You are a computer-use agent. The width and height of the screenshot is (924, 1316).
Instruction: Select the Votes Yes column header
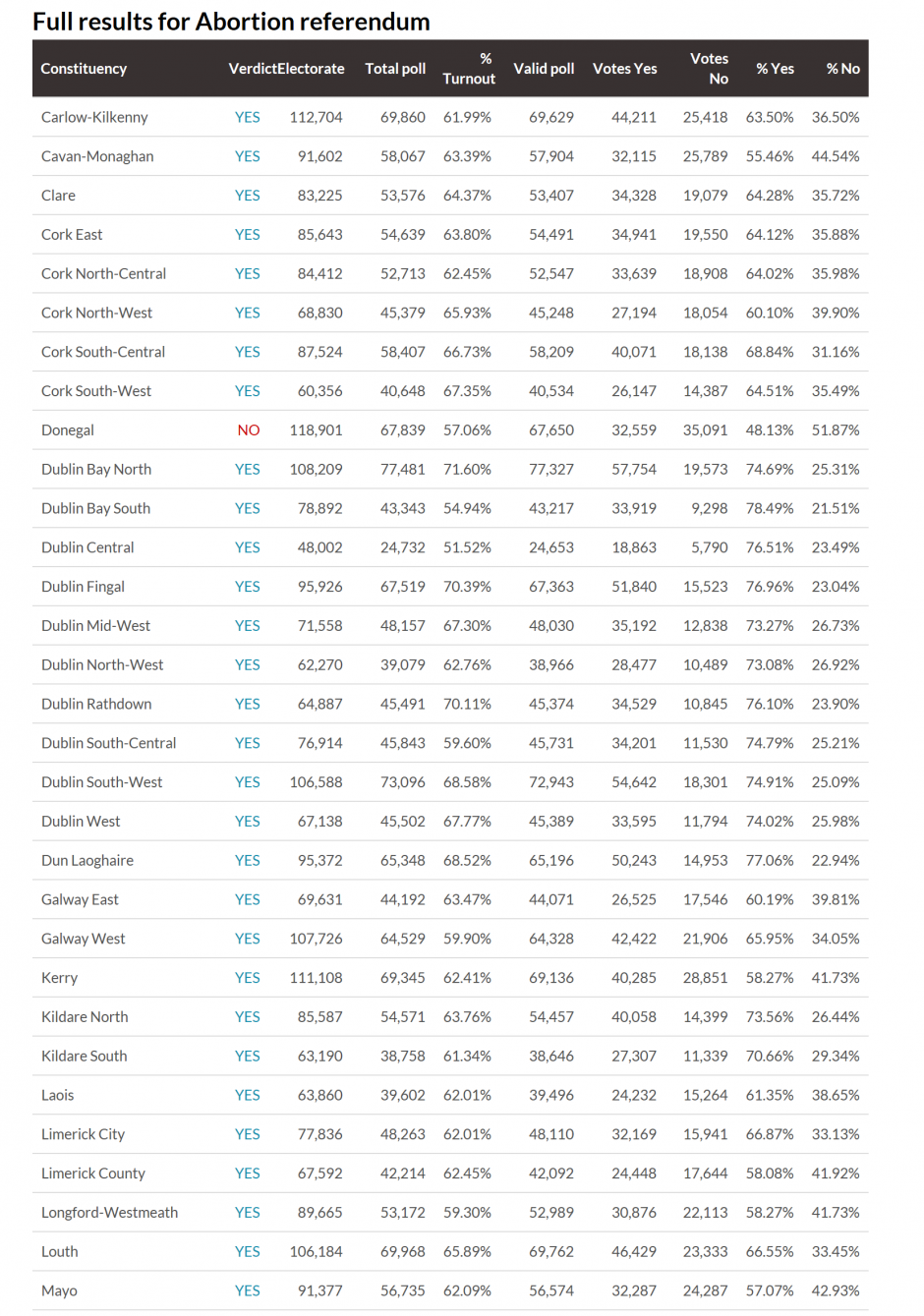624,69
